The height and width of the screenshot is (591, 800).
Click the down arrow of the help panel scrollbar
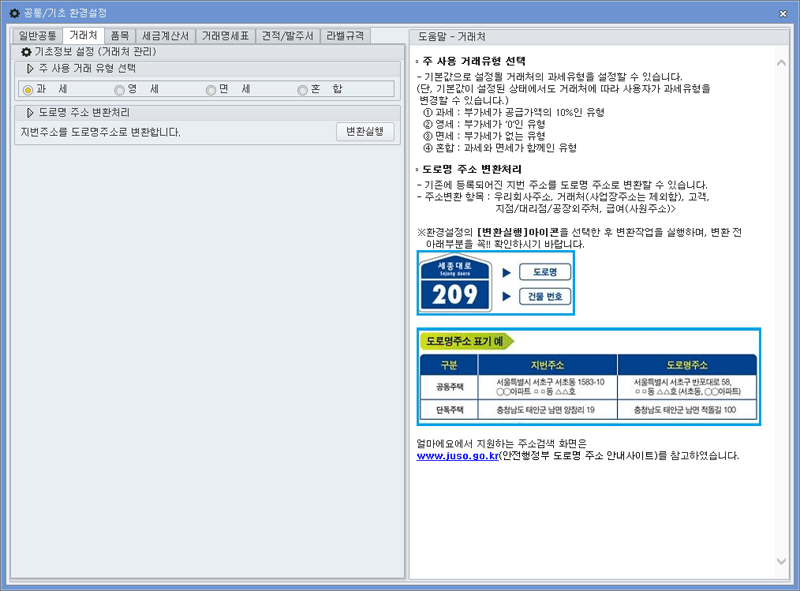tap(781, 561)
